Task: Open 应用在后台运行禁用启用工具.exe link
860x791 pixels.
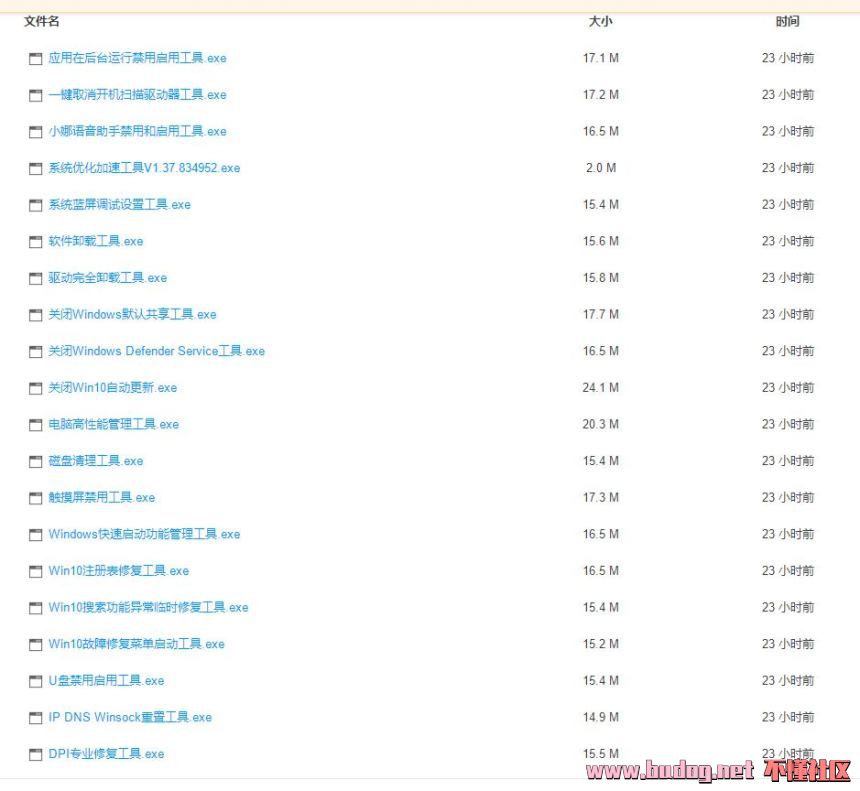Action: tap(137, 58)
